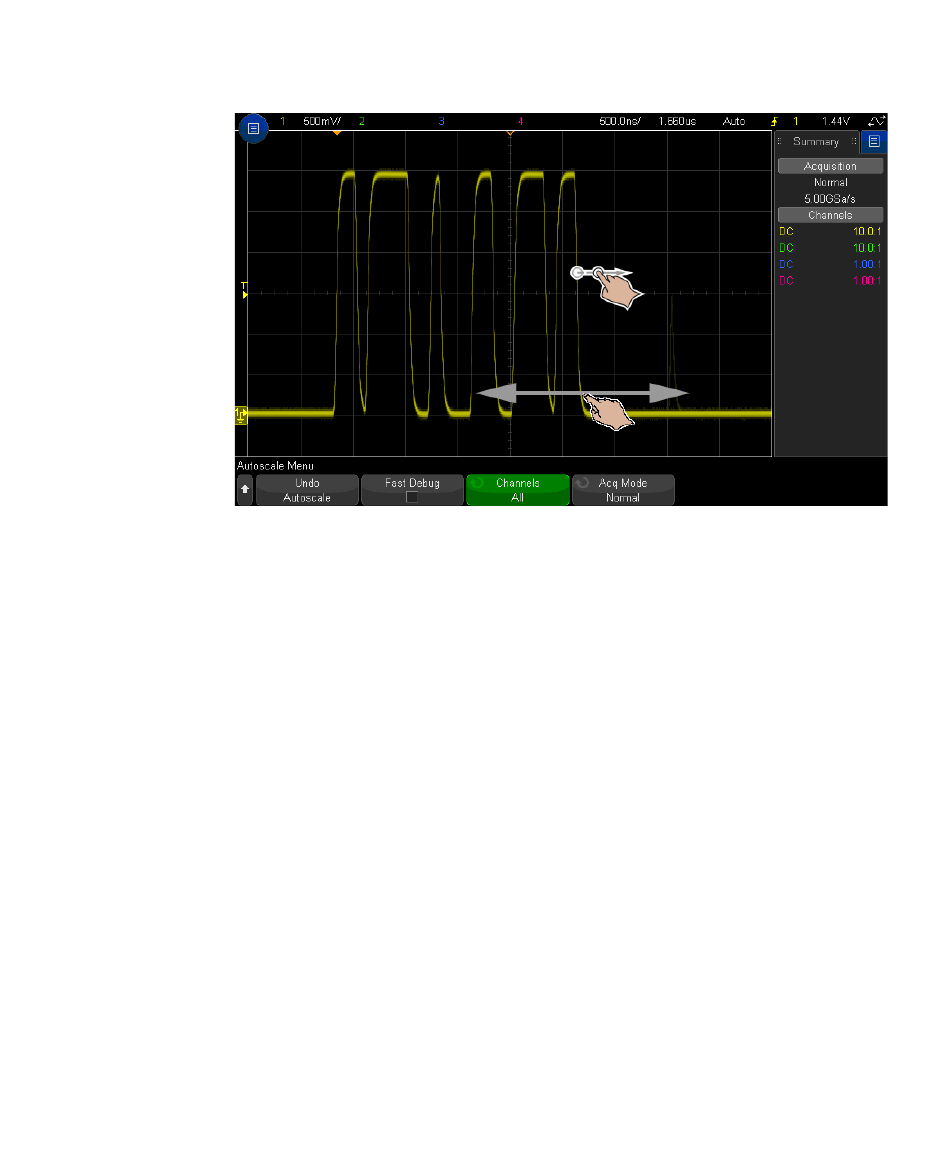Click the Auto trigger mode label
The height and width of the screenshot is (1165, 950).
click(734, 121)
